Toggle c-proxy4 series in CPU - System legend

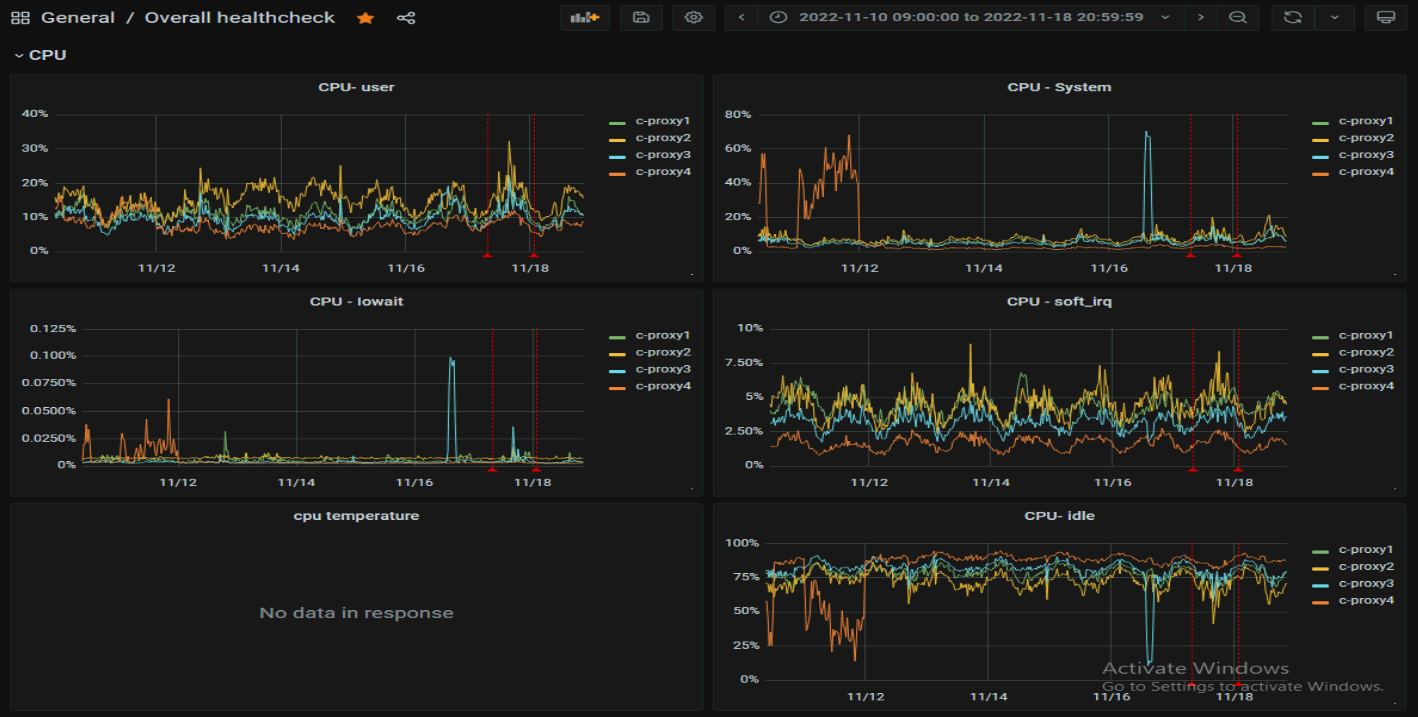(1366, 172)
